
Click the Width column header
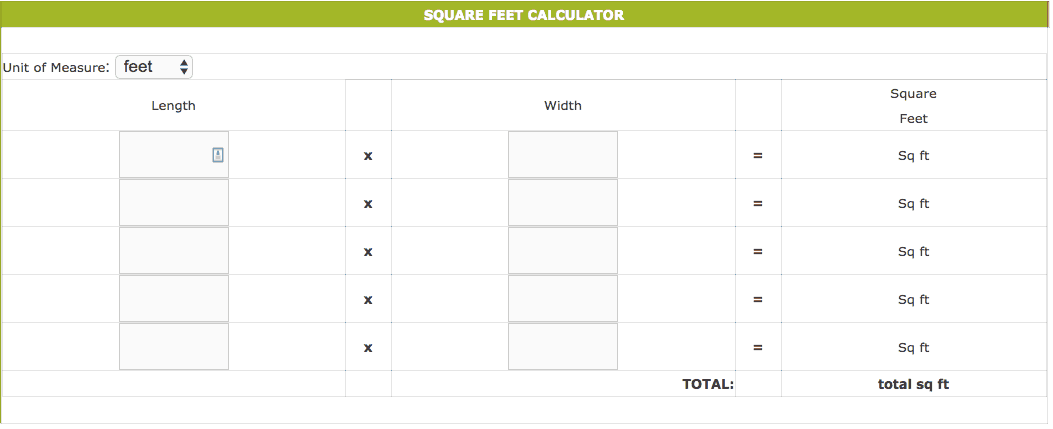562,105
